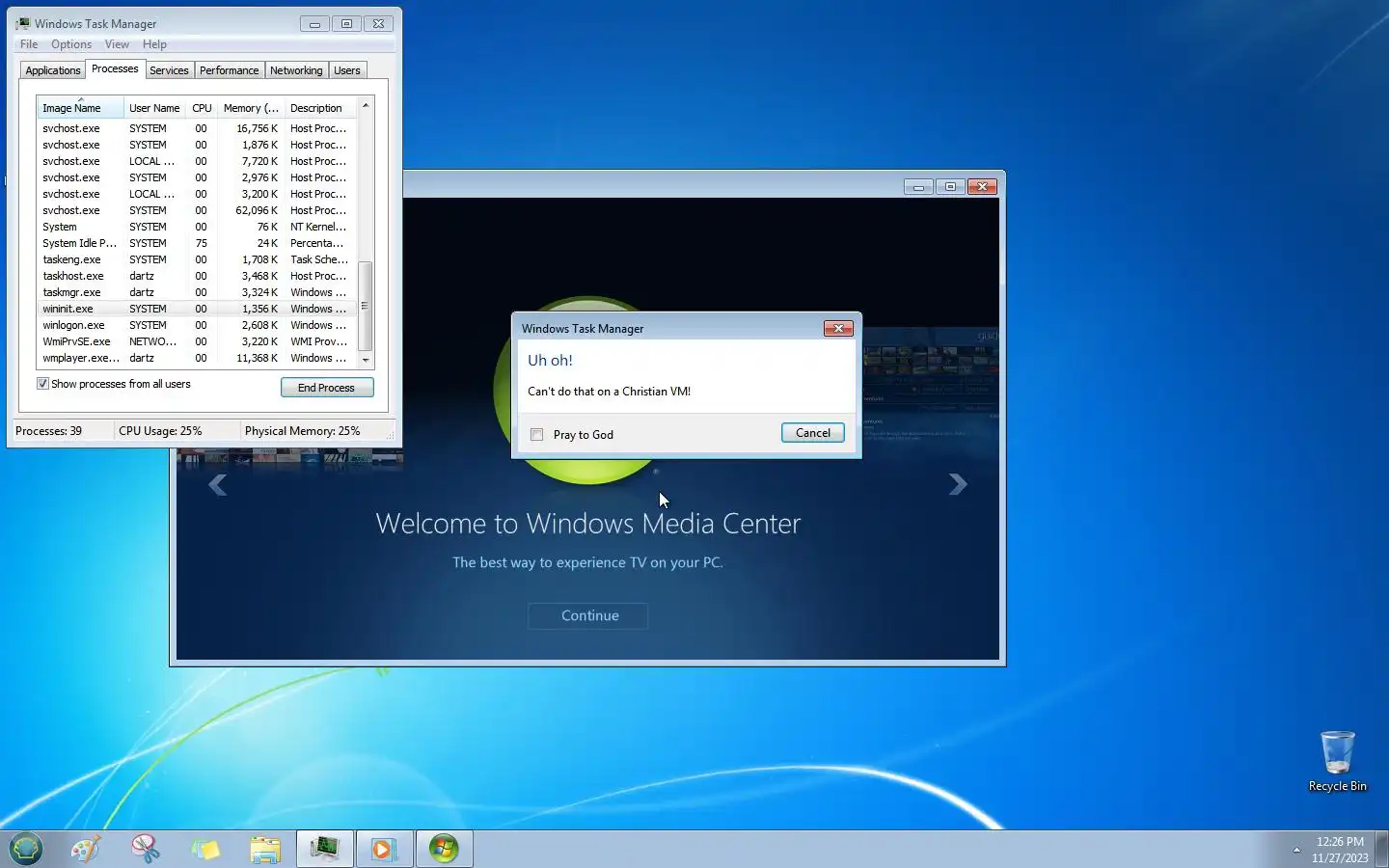Screen dimensions: 1389x868
Task: Close the Uh oh dialog
Action: pos(838,329)
